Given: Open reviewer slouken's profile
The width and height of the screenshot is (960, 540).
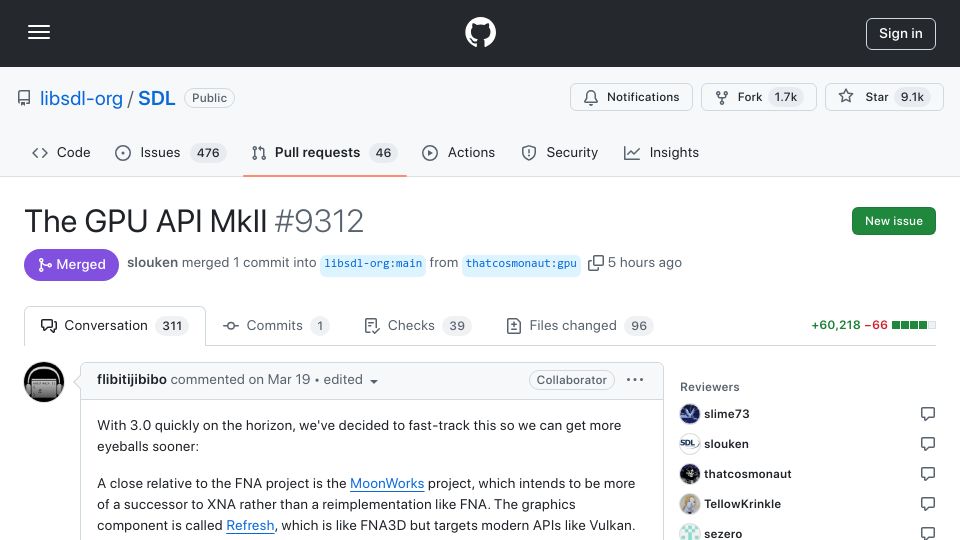Looking at the screenshot, I should pyautogui.click(x=726, y=444).
